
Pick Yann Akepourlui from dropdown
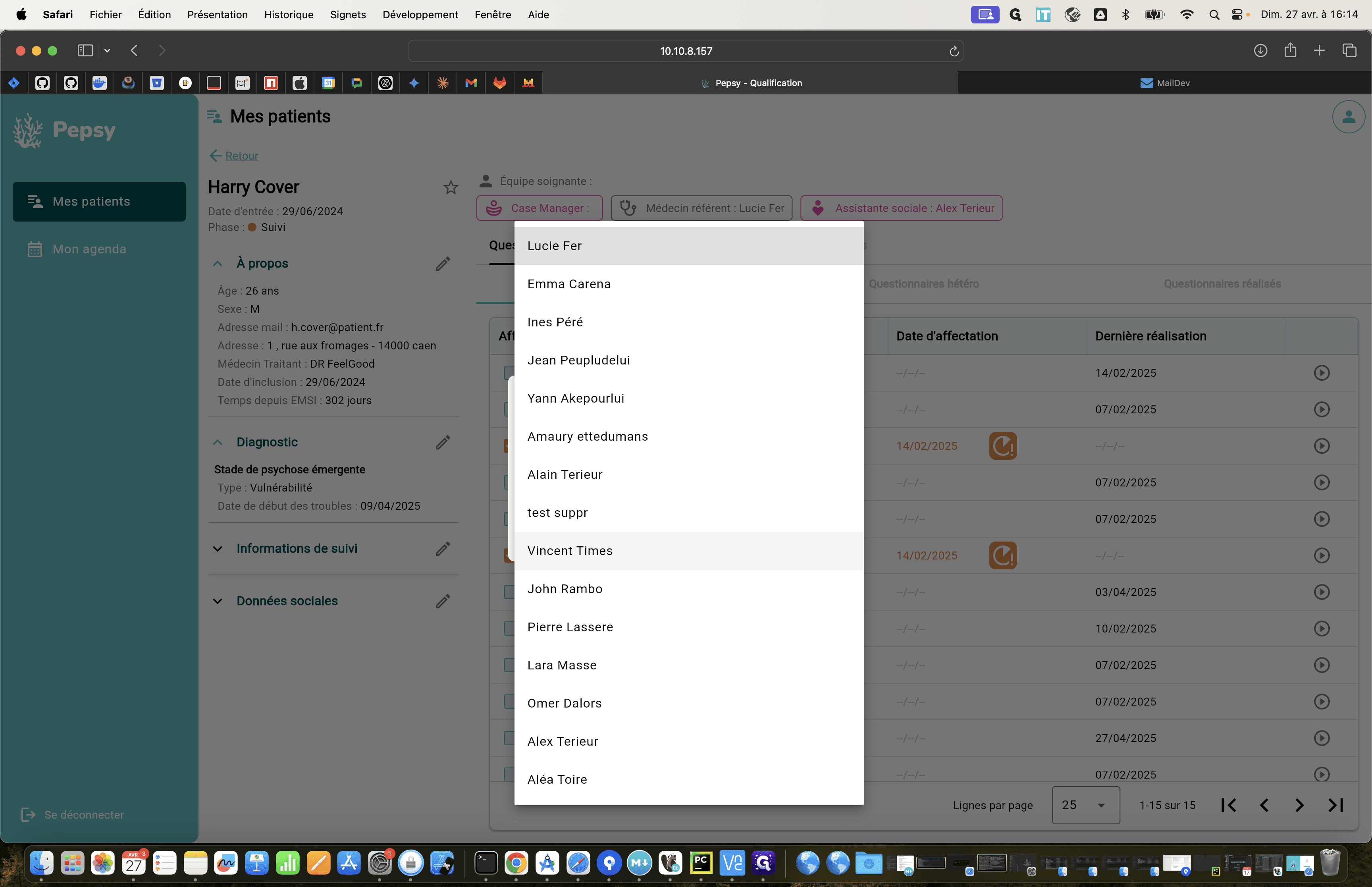tap(689, 399)
